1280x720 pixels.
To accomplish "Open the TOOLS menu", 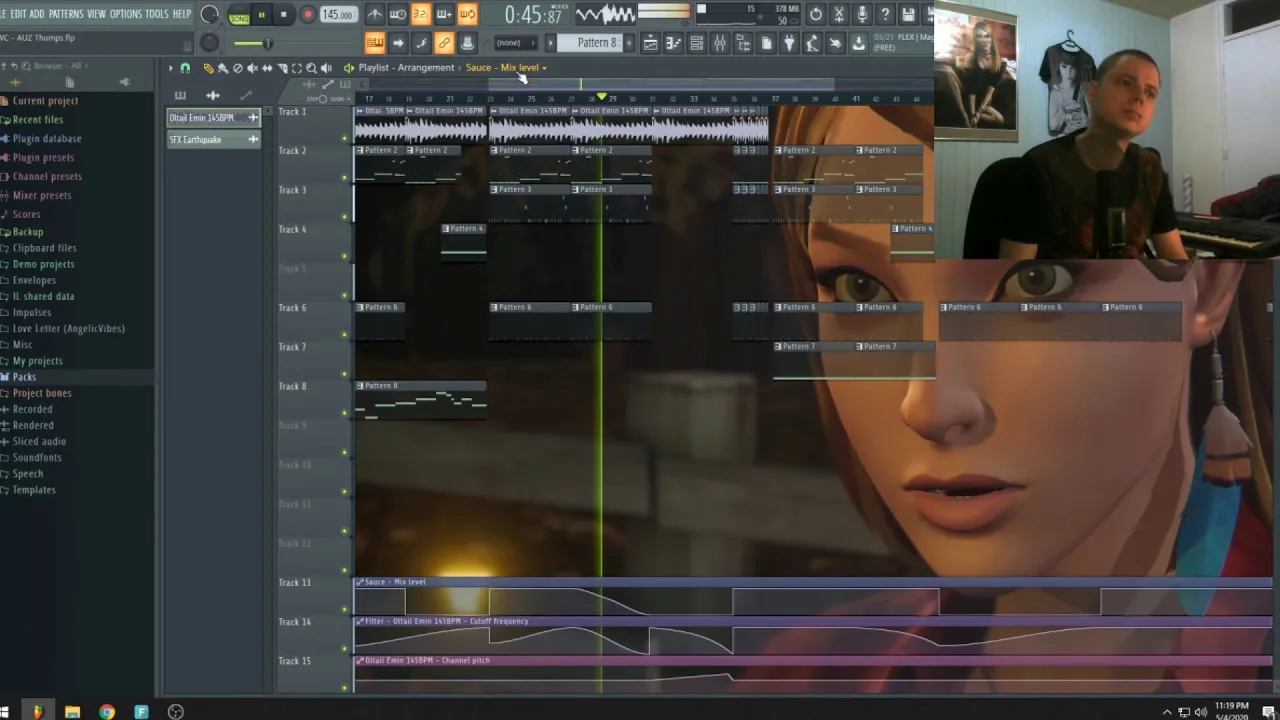I will (157, 14).
